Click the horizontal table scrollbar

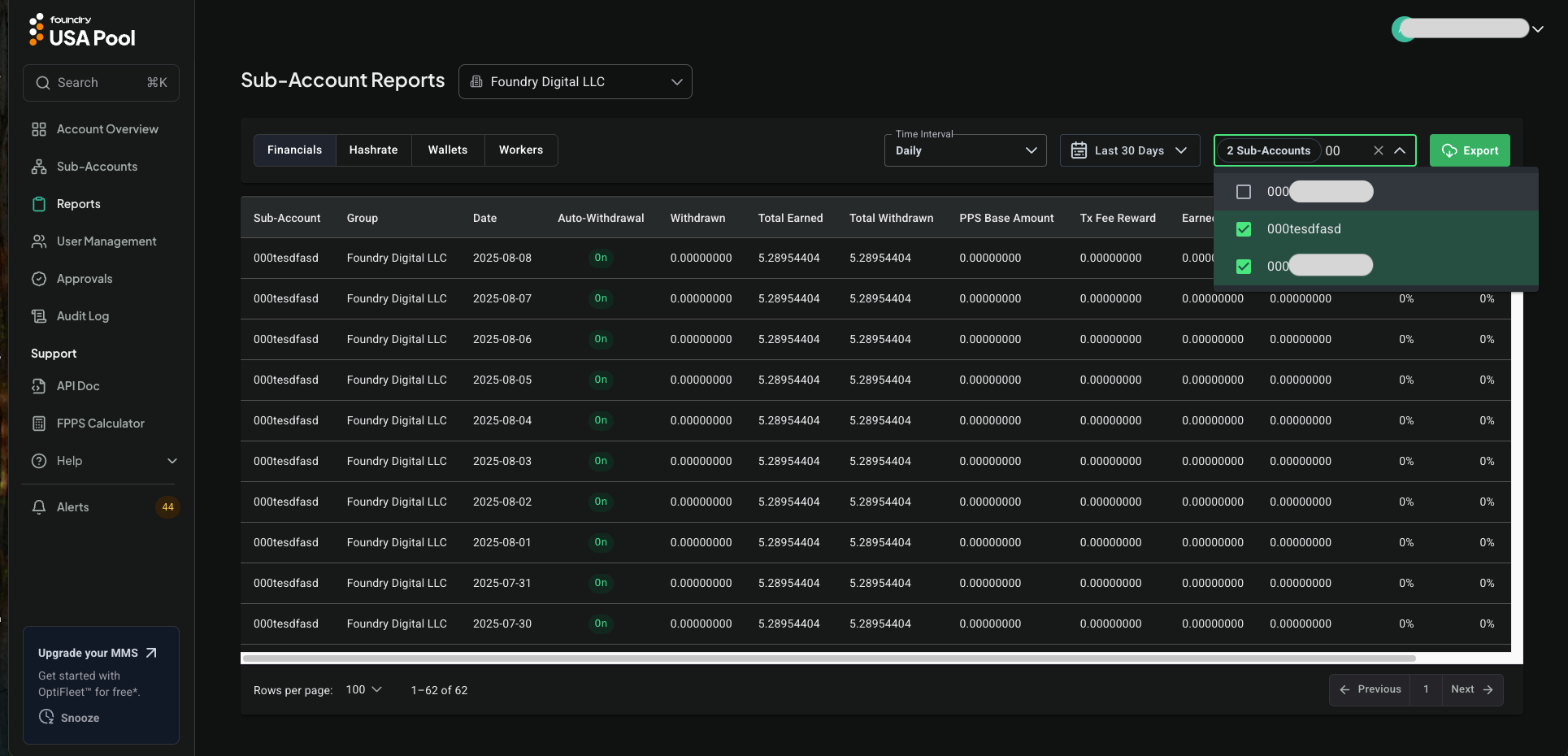[829, 658]
